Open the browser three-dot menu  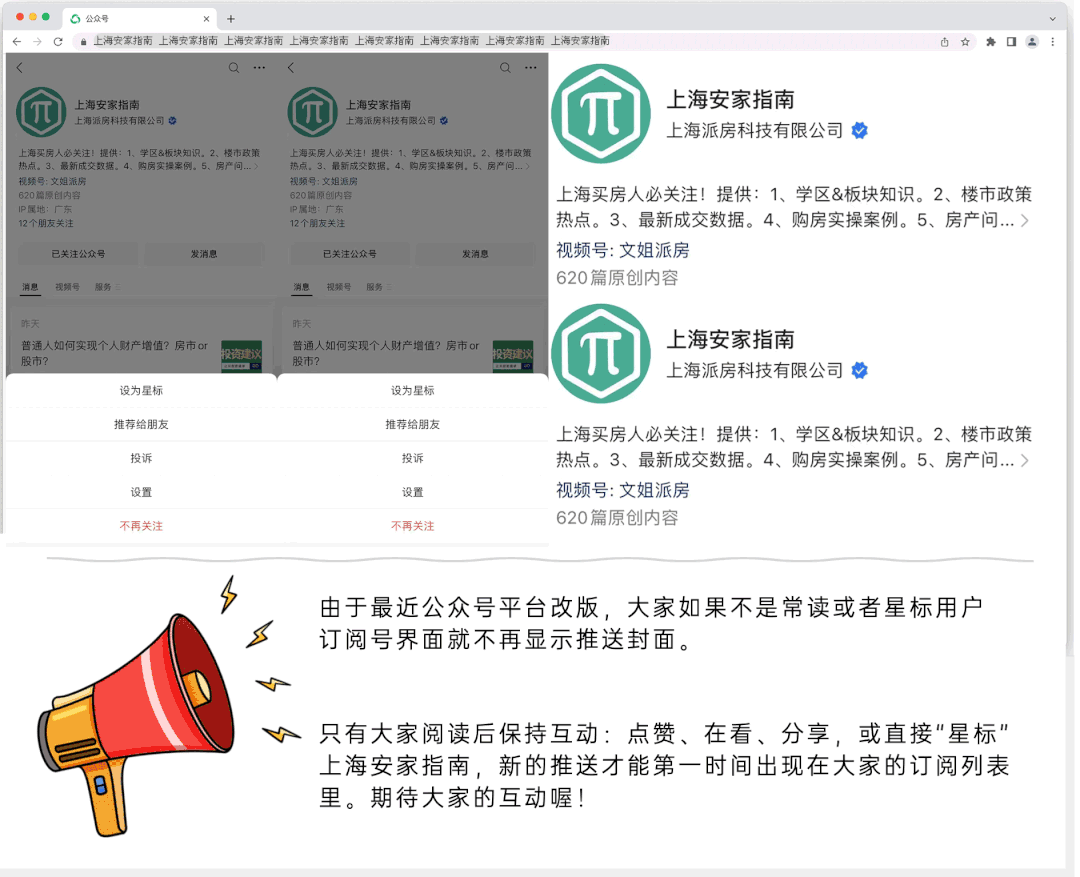pos(1052,42)
